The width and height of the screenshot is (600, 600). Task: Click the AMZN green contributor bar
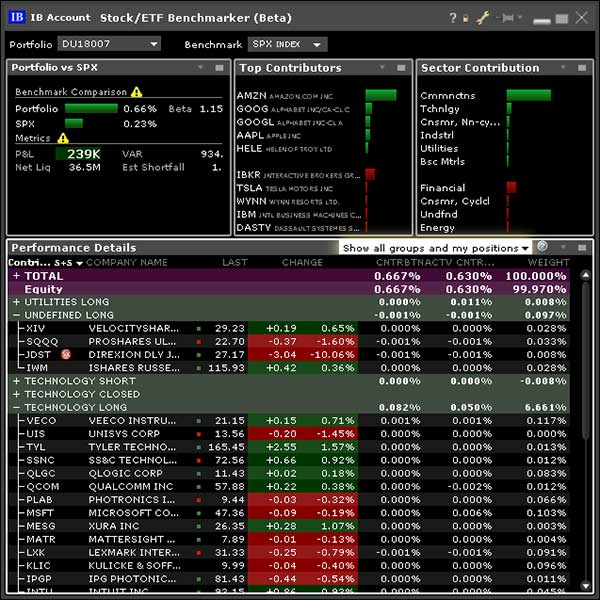[381, 95]
